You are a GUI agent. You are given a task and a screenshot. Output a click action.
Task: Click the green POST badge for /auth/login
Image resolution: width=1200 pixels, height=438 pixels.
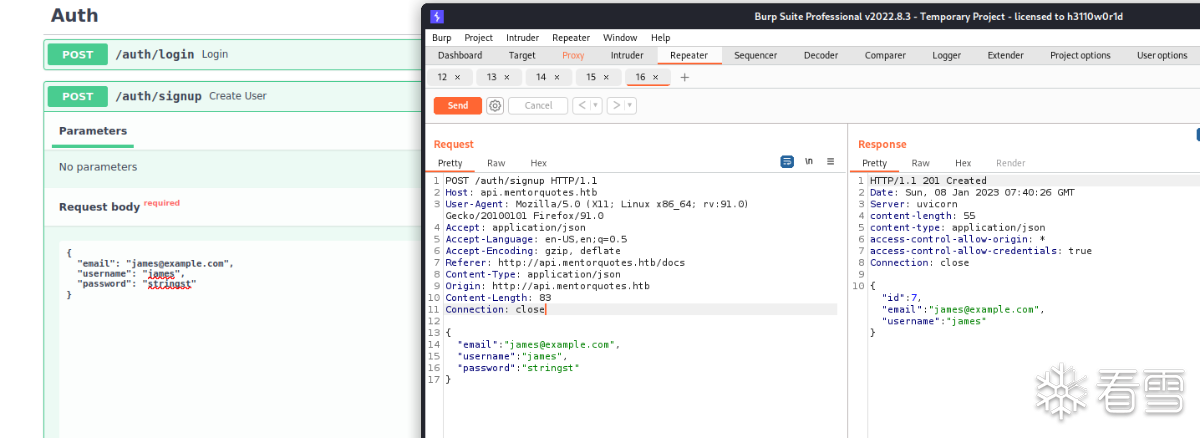pyautogui.click(x=78, y=54)
